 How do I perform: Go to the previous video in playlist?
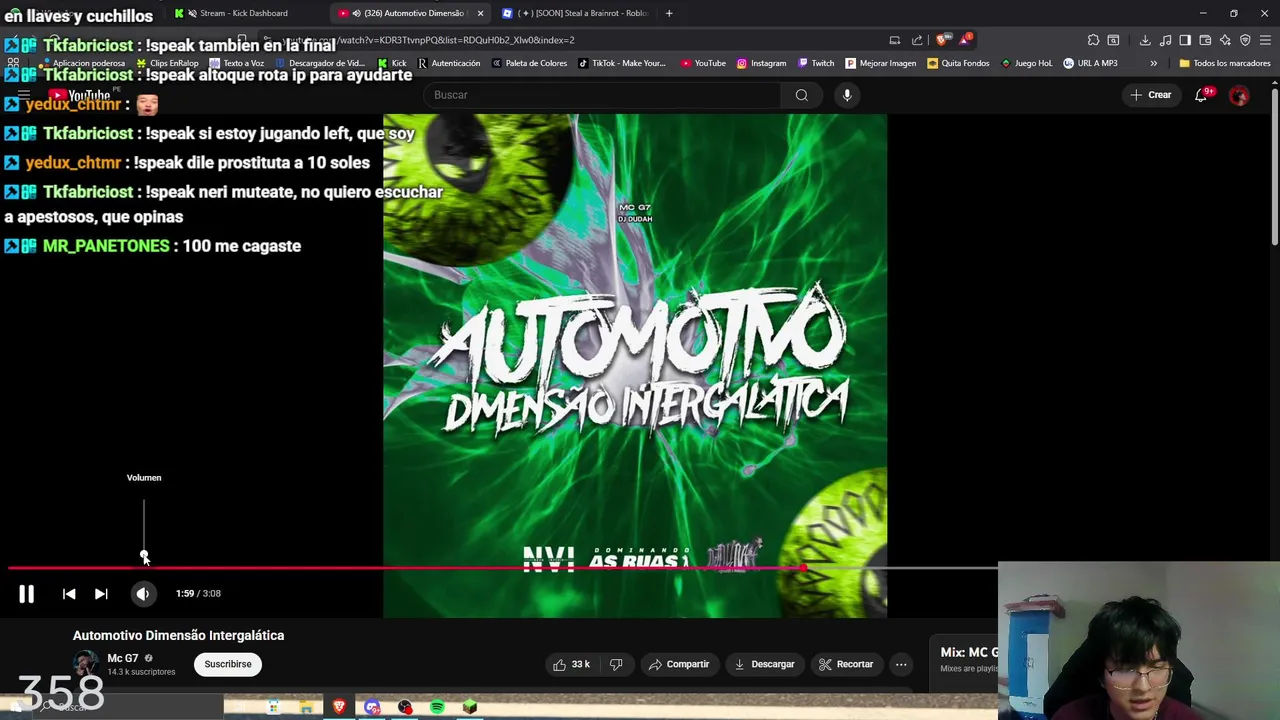69,594
